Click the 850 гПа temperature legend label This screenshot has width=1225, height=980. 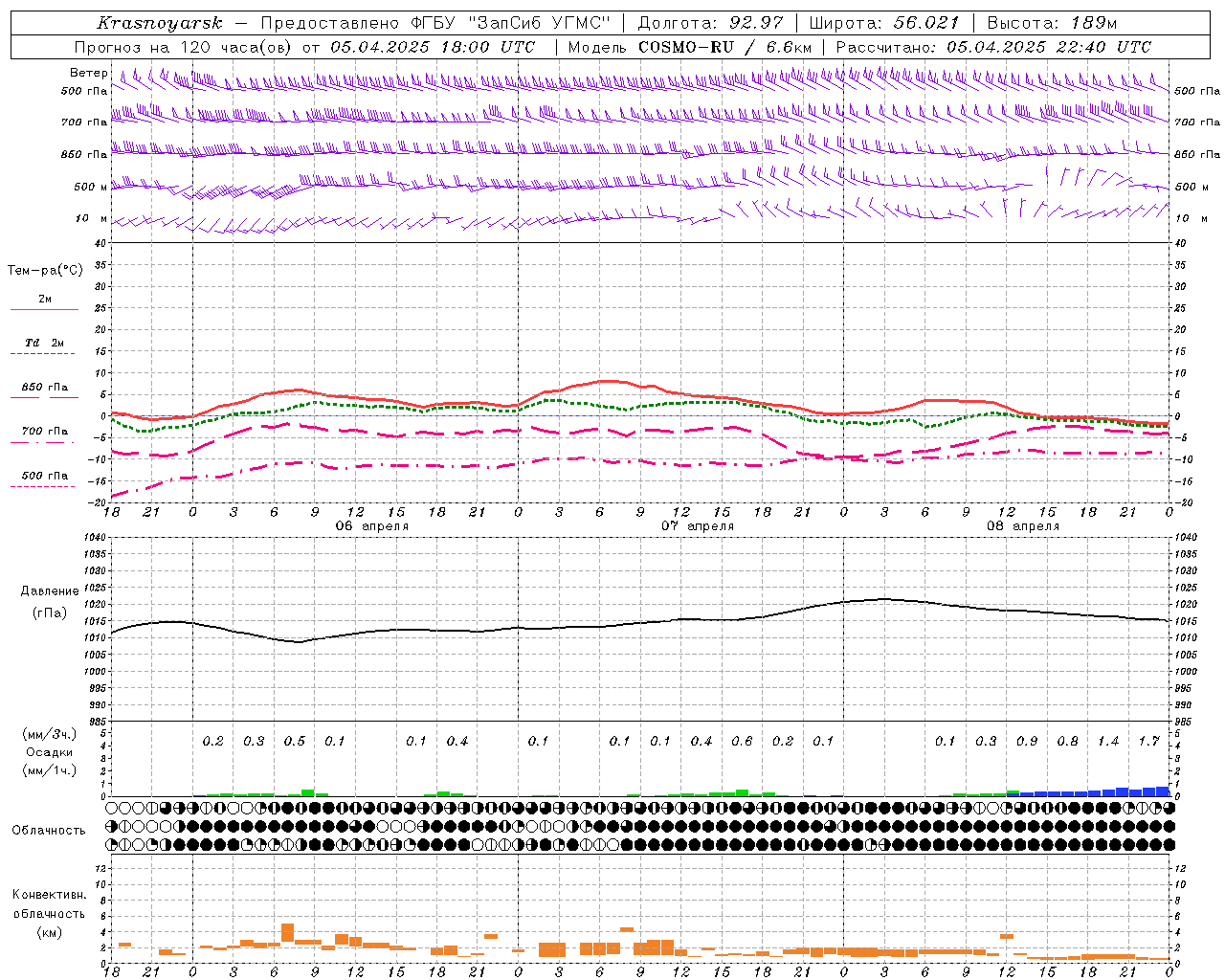point(45,388)
